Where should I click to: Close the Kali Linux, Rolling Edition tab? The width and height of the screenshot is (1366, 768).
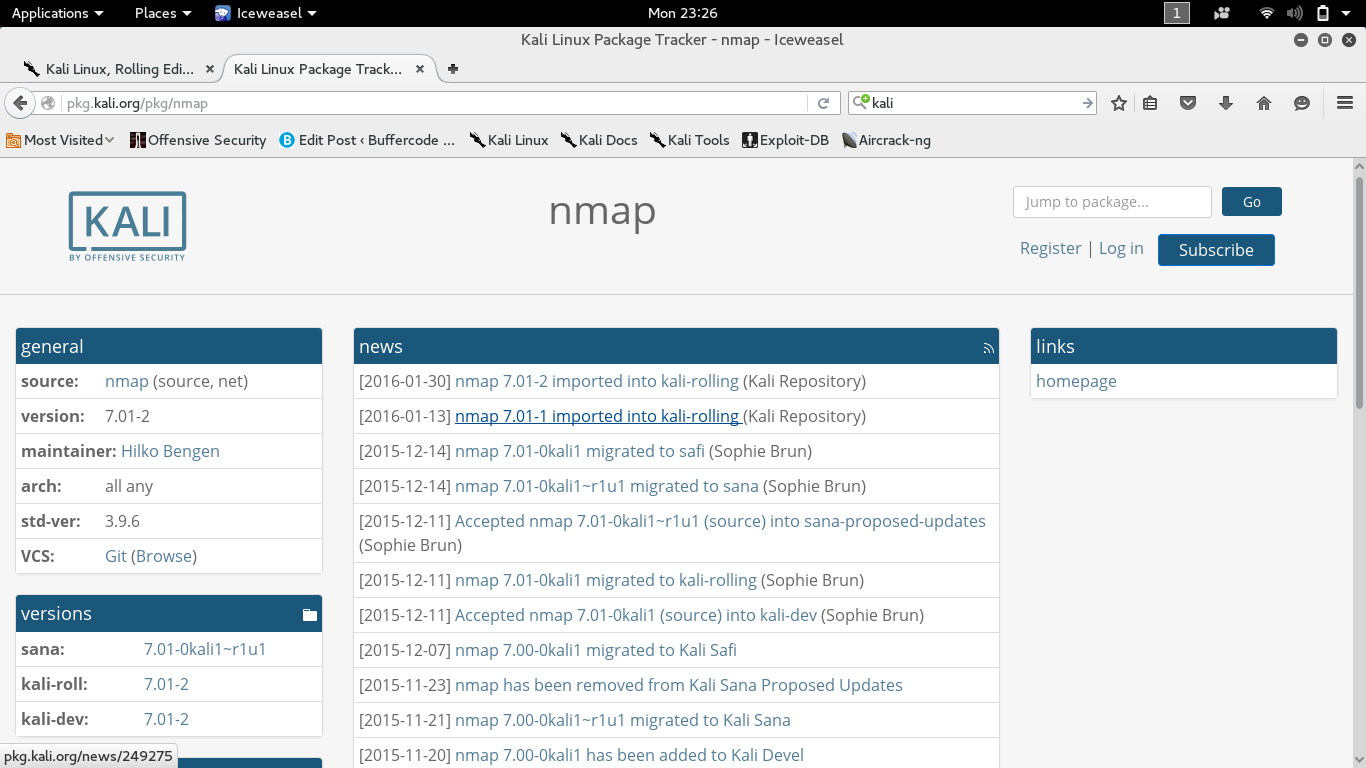click(210, 69)
